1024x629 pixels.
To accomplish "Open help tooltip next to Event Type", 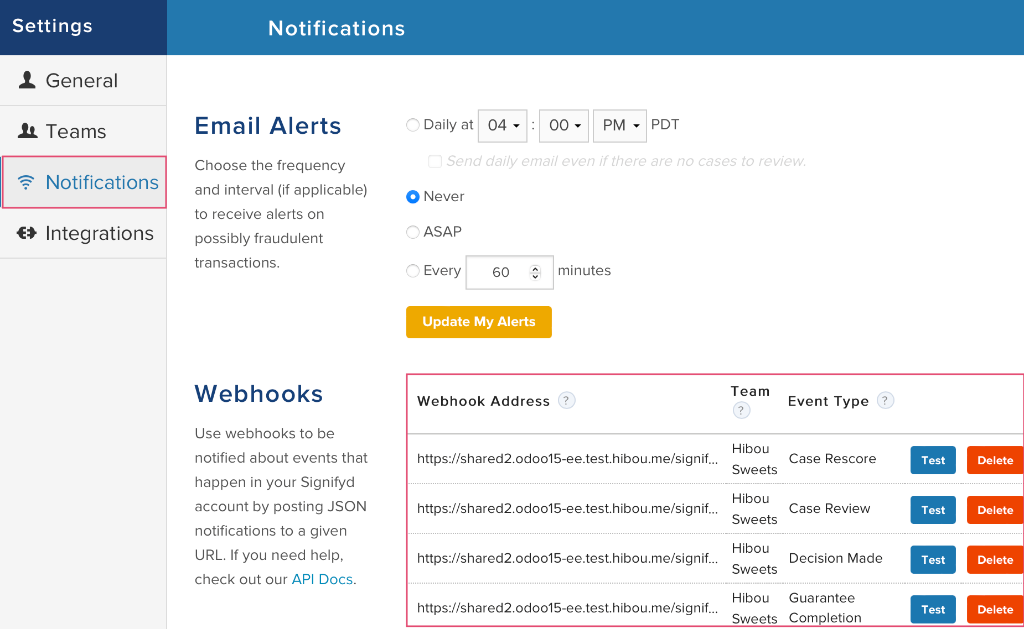I will [x=885, y=400].
